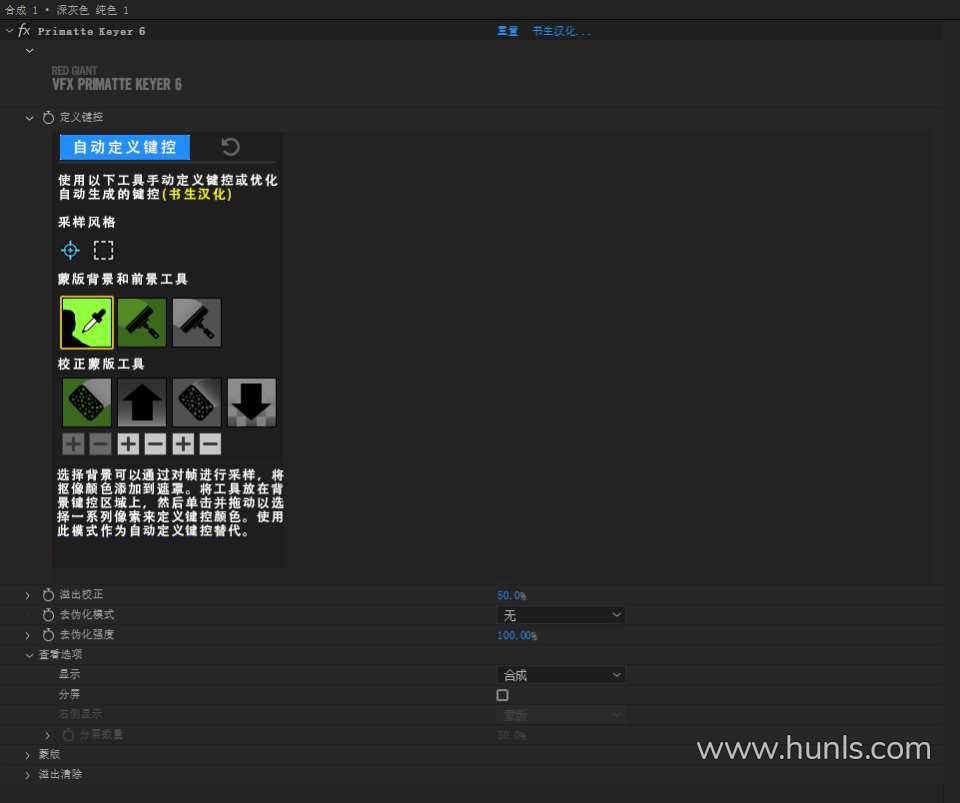960x803 pixels.
Task: Enable the 分屏 checkbox
Action: [503, 695]
